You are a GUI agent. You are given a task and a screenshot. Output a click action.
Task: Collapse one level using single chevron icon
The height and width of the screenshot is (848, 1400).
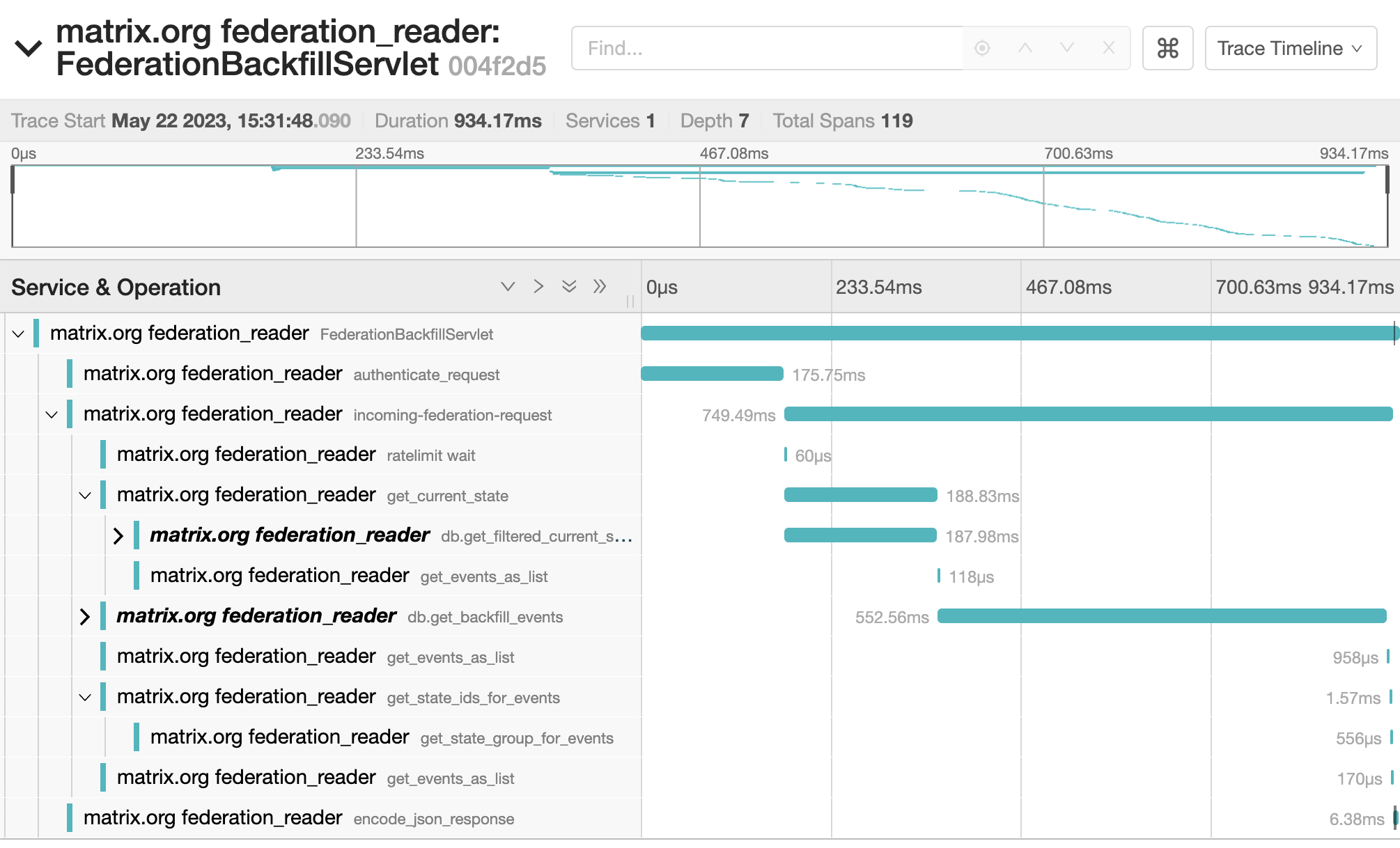(x=507, y=286)
